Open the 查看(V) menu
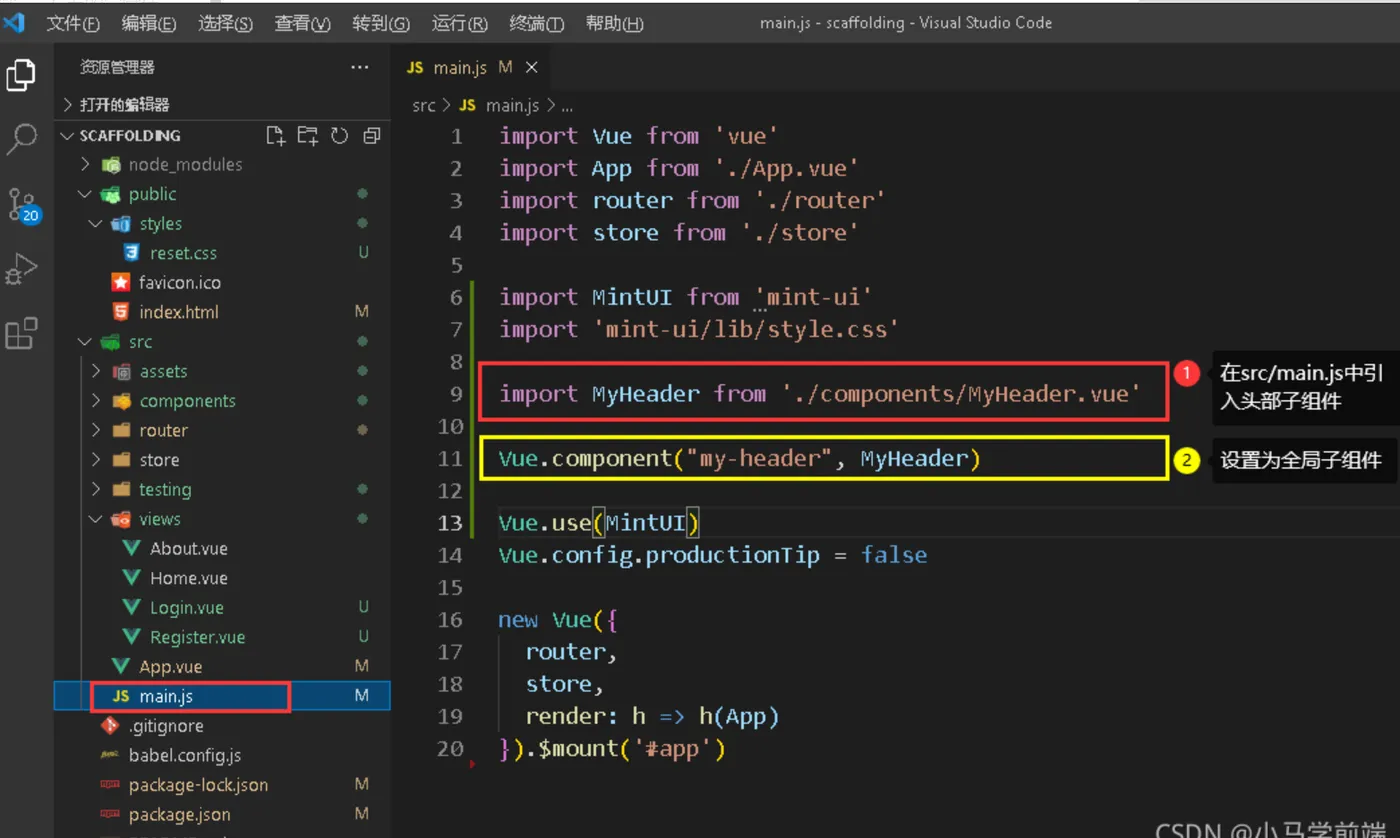Image resolution: width=1400 pixels, height=838 pixels. 302,23
